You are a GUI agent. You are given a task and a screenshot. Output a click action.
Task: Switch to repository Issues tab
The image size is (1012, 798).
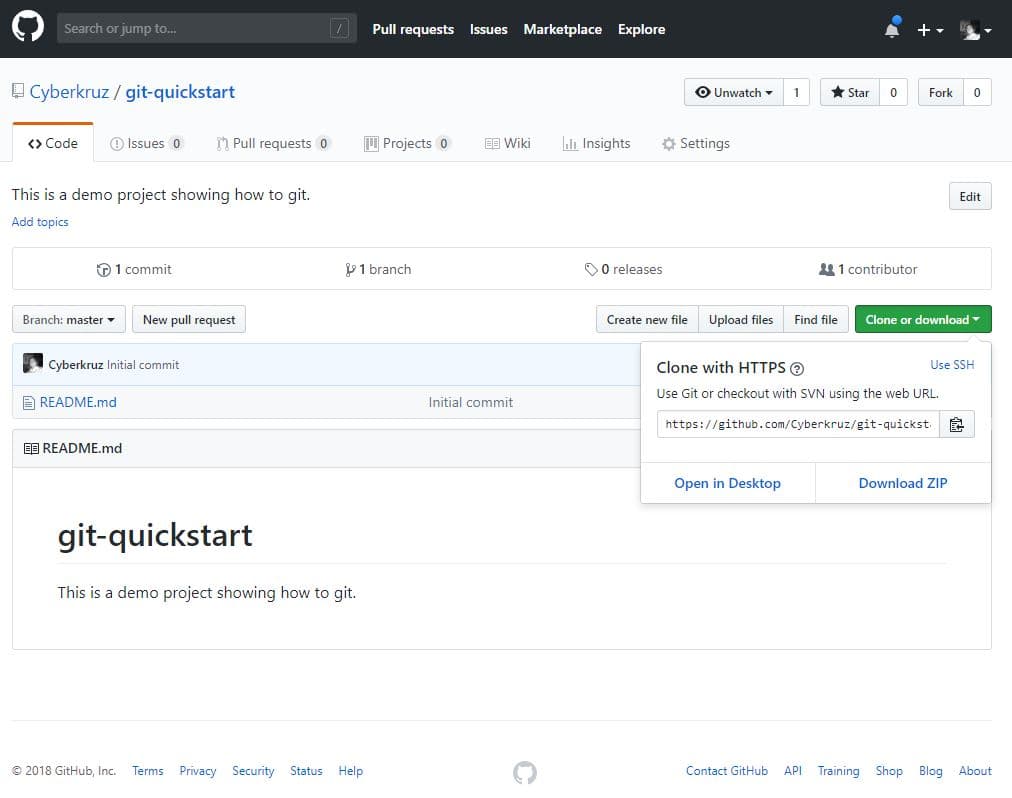pos(147,143)
